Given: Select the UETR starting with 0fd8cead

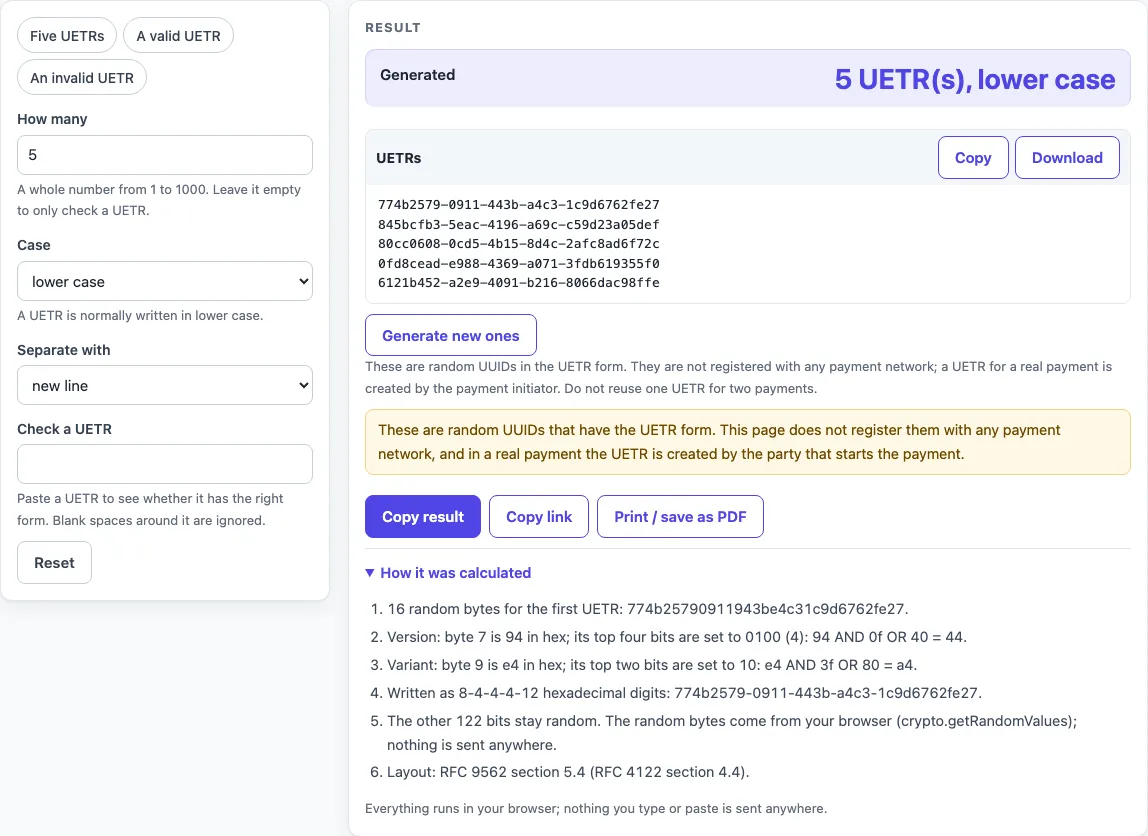Looking at the screenshot, I should (518, 264).
